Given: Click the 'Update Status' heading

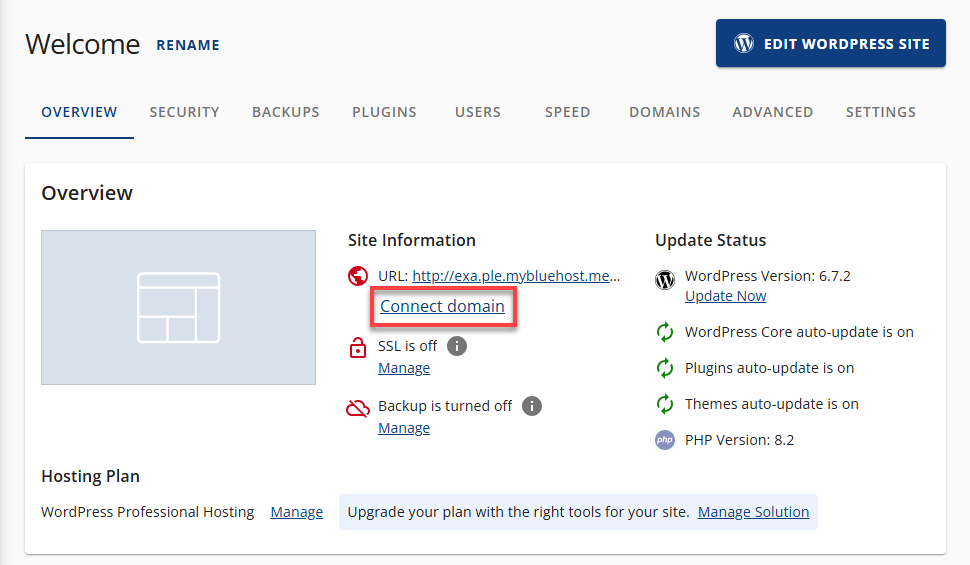Looking at the screenshot, I should point(711,240).
